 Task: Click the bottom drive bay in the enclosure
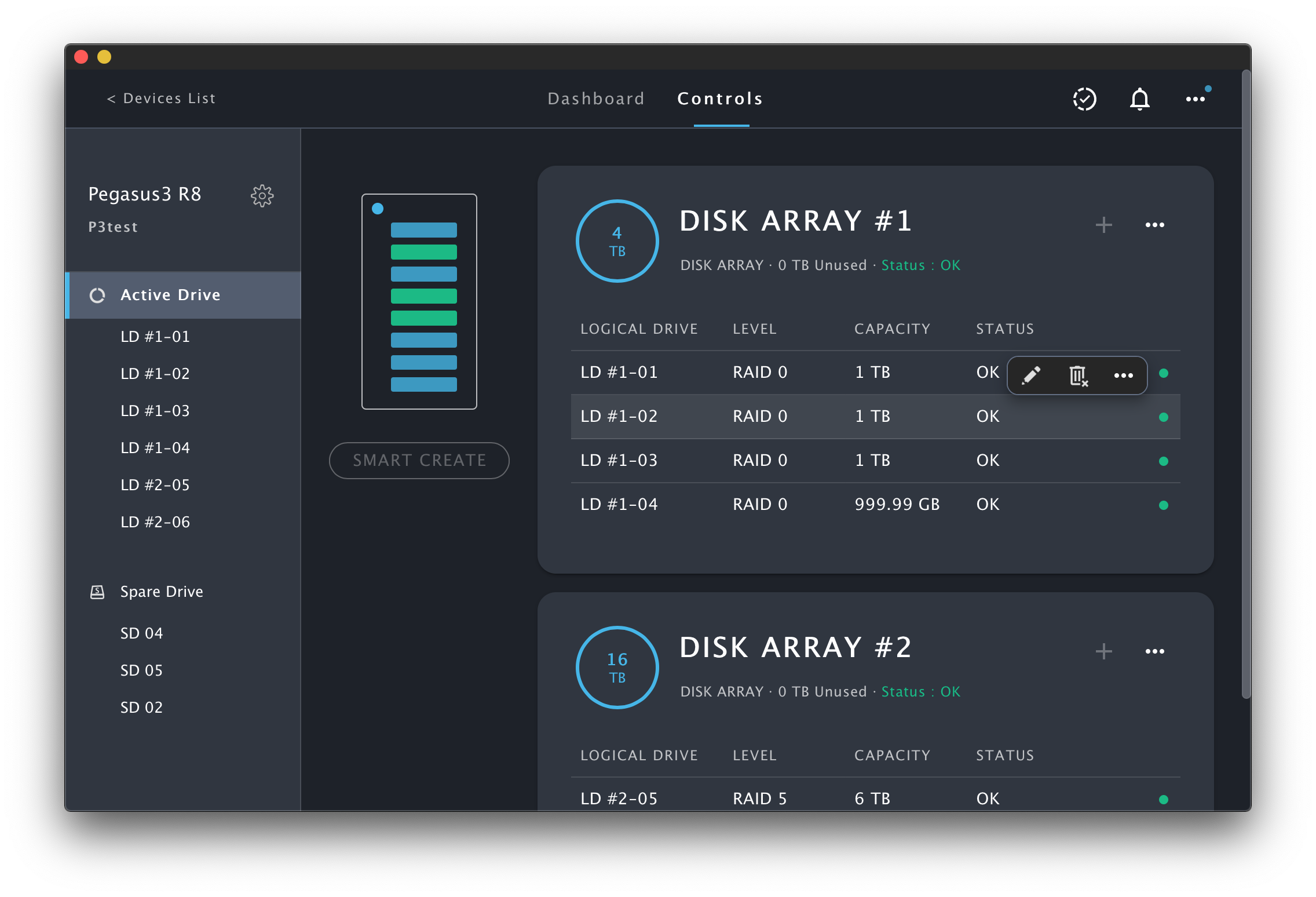click(424, 384)
